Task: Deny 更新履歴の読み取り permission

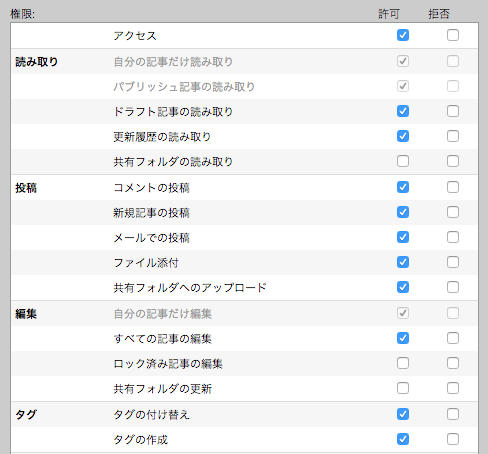Action: click(x=453, y=136)
